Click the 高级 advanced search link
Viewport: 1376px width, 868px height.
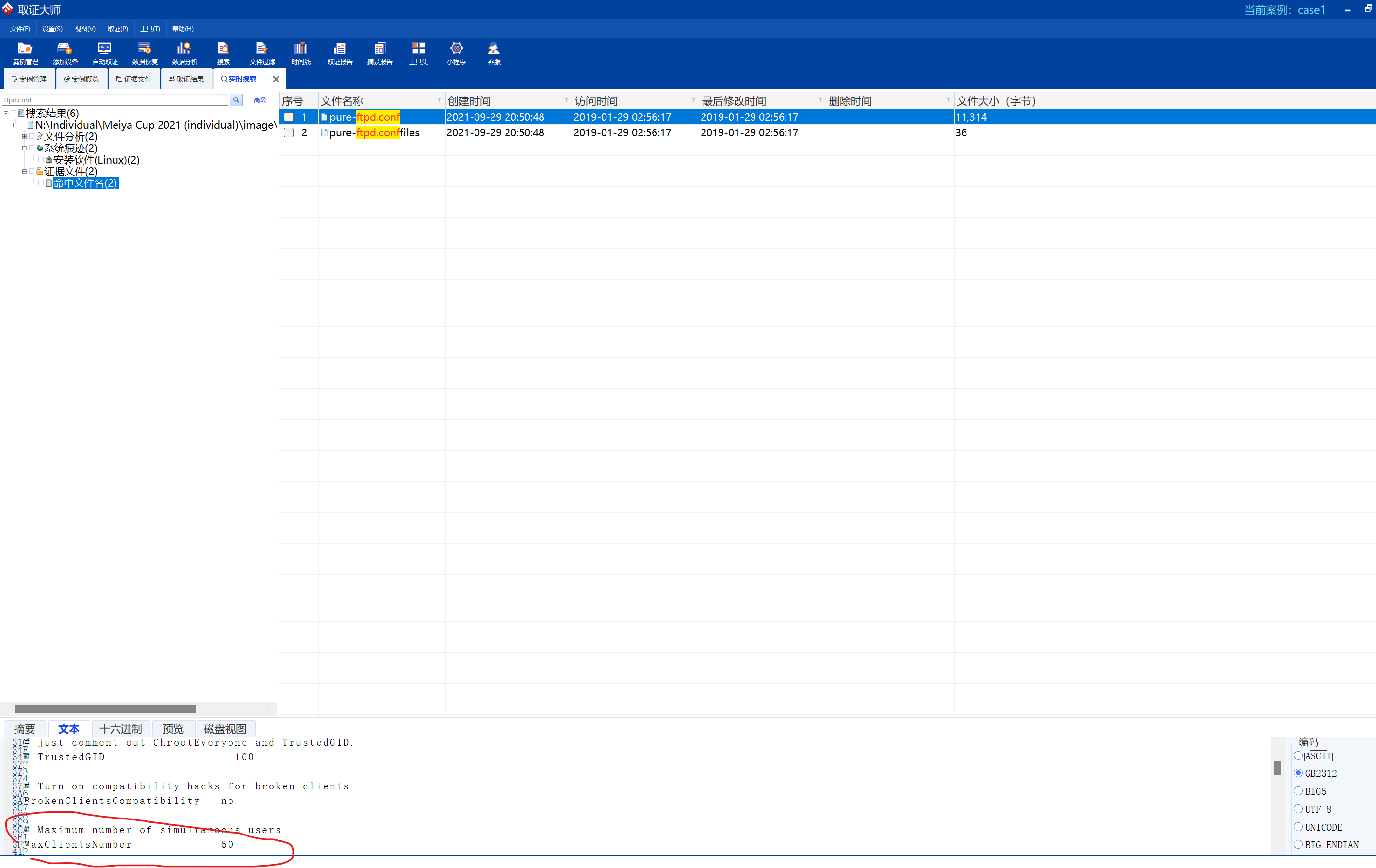[x=260, y=100]
